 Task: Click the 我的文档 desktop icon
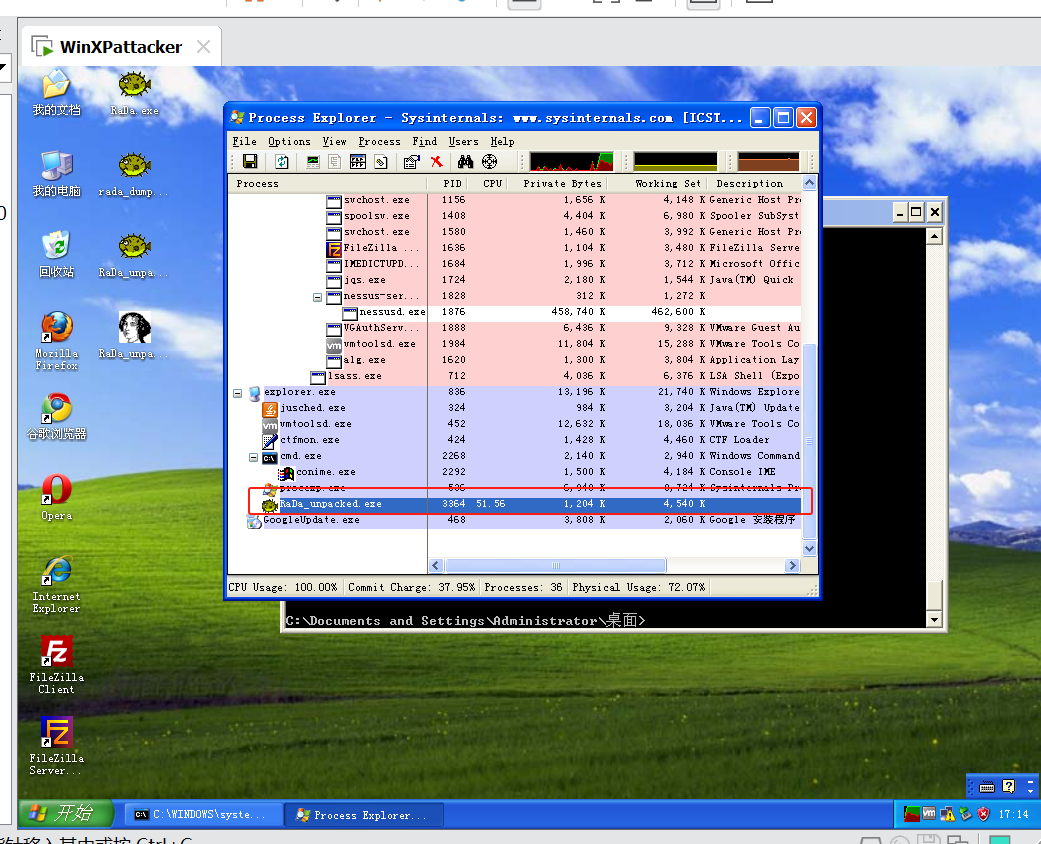point(56,93)
